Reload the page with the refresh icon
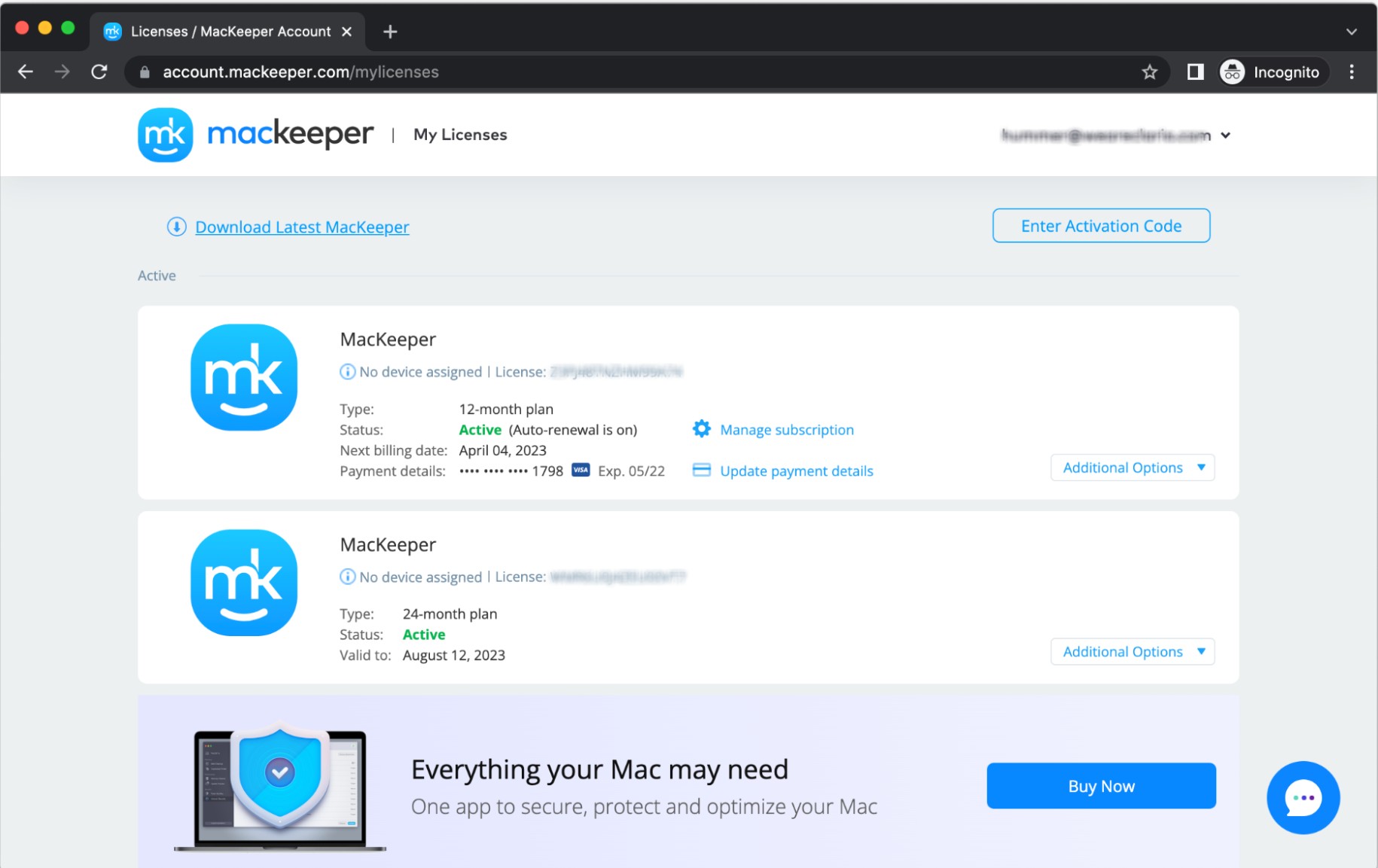 pos(99,72)
